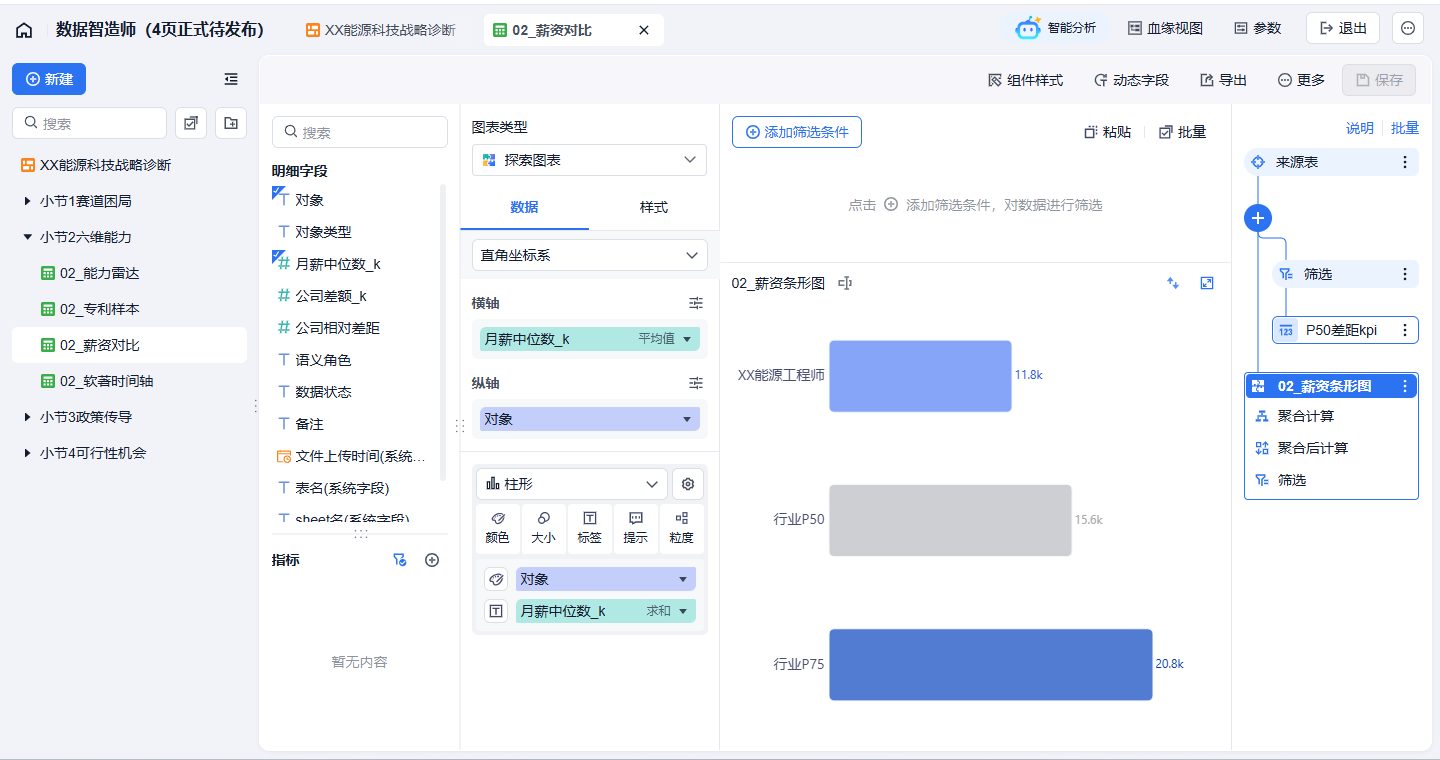
Task: Click the 行业P75 bar in chart
Action: click(x=991, y=664)
